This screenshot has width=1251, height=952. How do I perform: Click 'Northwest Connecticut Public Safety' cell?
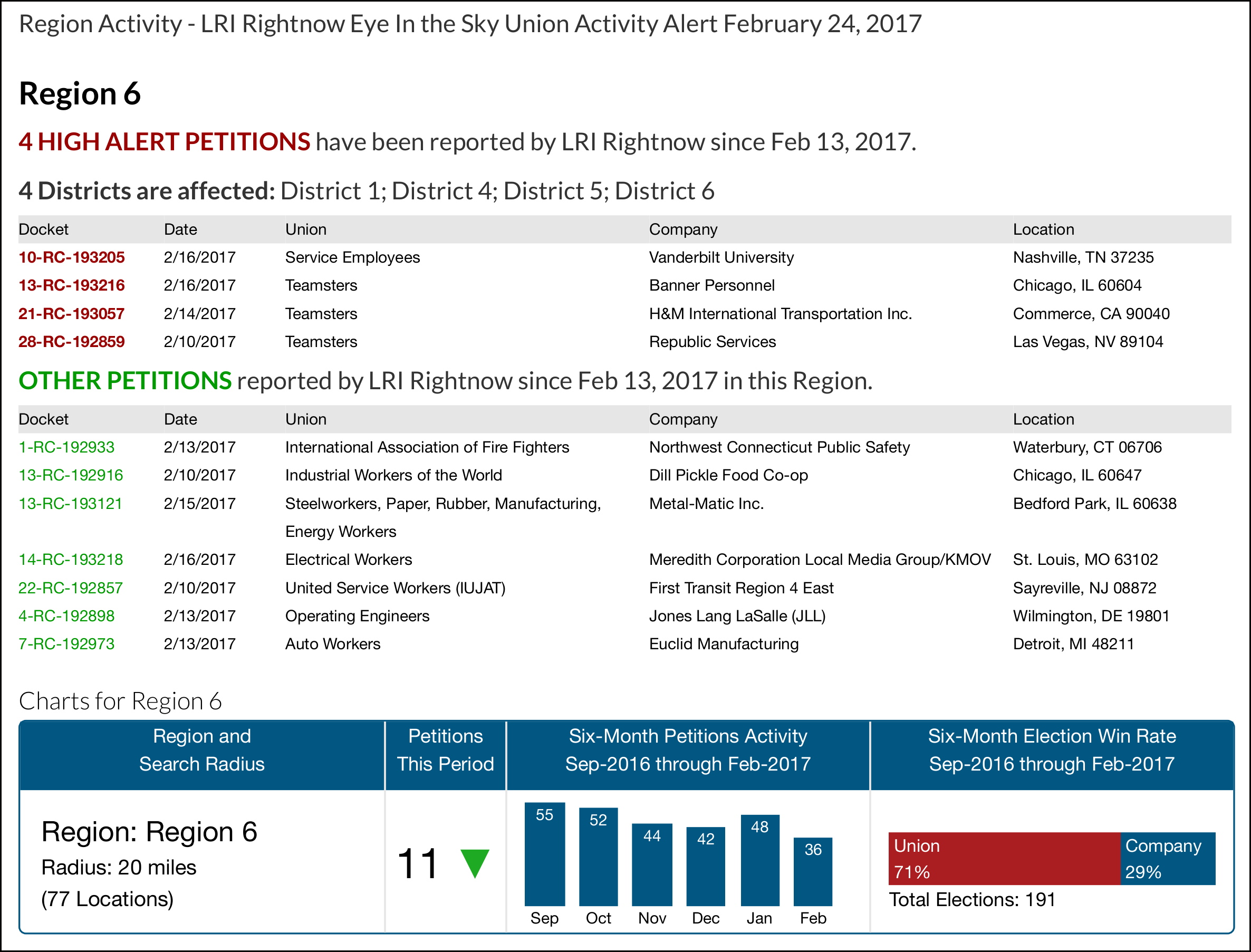[x=779, y=447]
